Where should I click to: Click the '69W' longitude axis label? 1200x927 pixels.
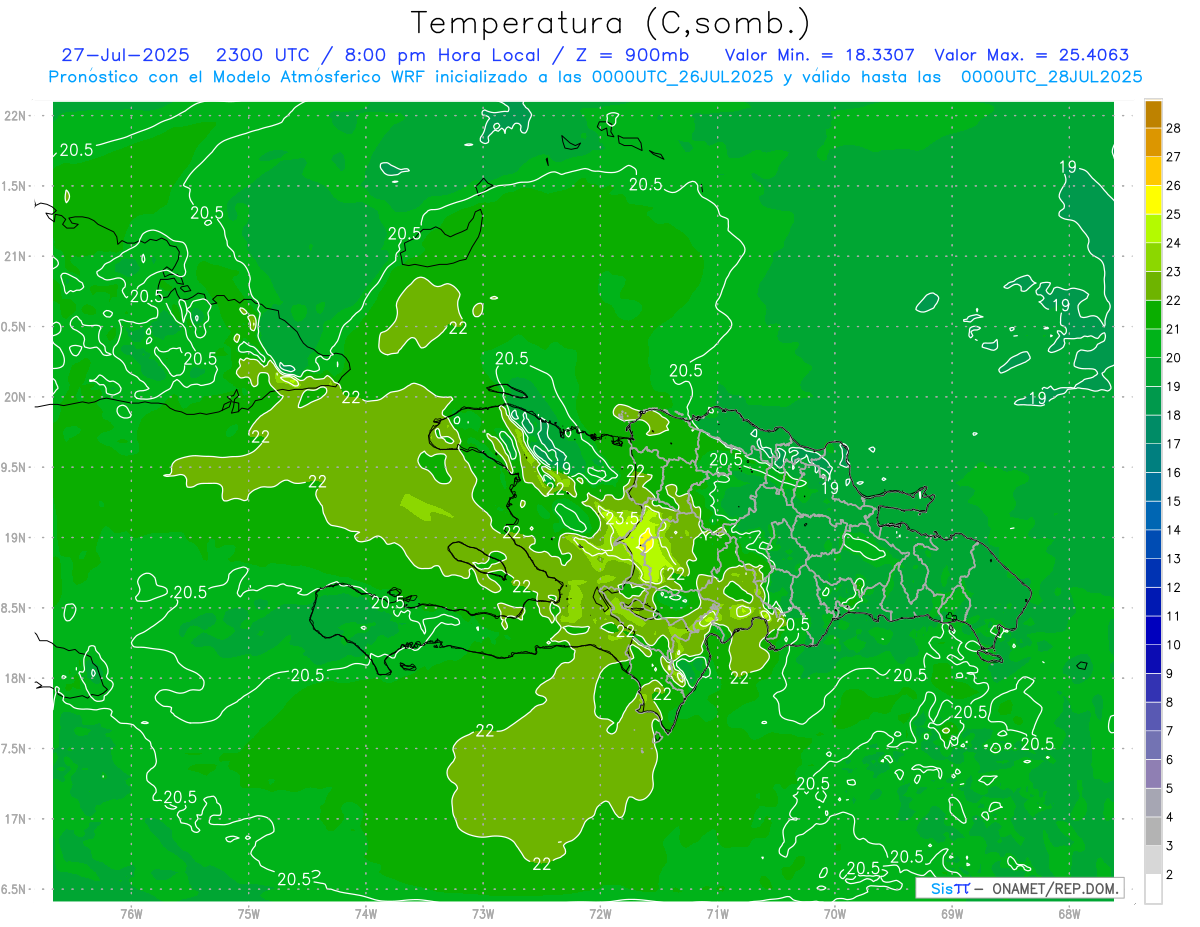952,913
